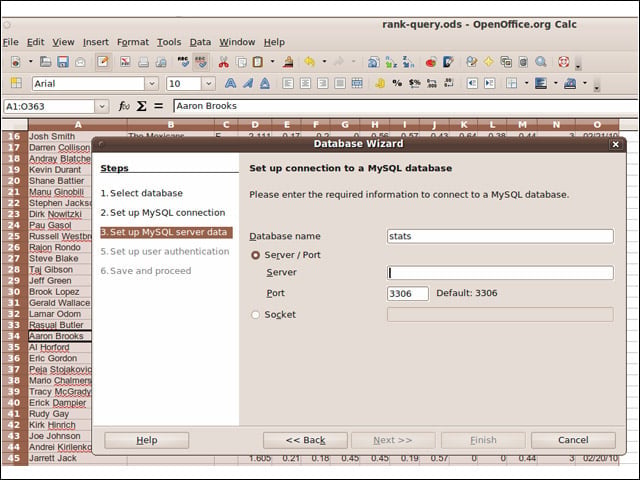Click the Cancel button
Image resolution: width=640 pixels, height=480 pixels.
(573, 440)
